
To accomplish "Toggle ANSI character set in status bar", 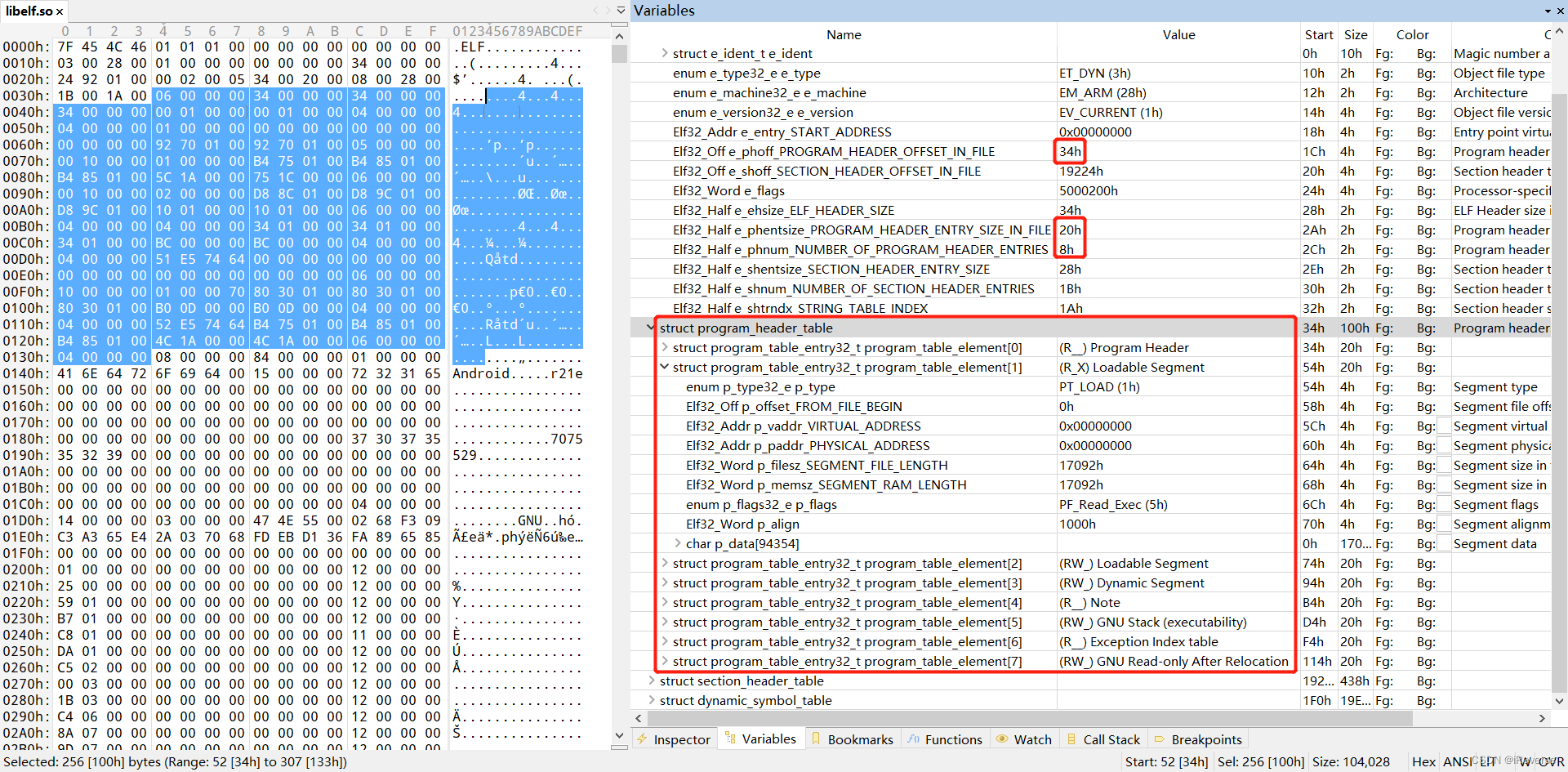I will [1457, 761].
